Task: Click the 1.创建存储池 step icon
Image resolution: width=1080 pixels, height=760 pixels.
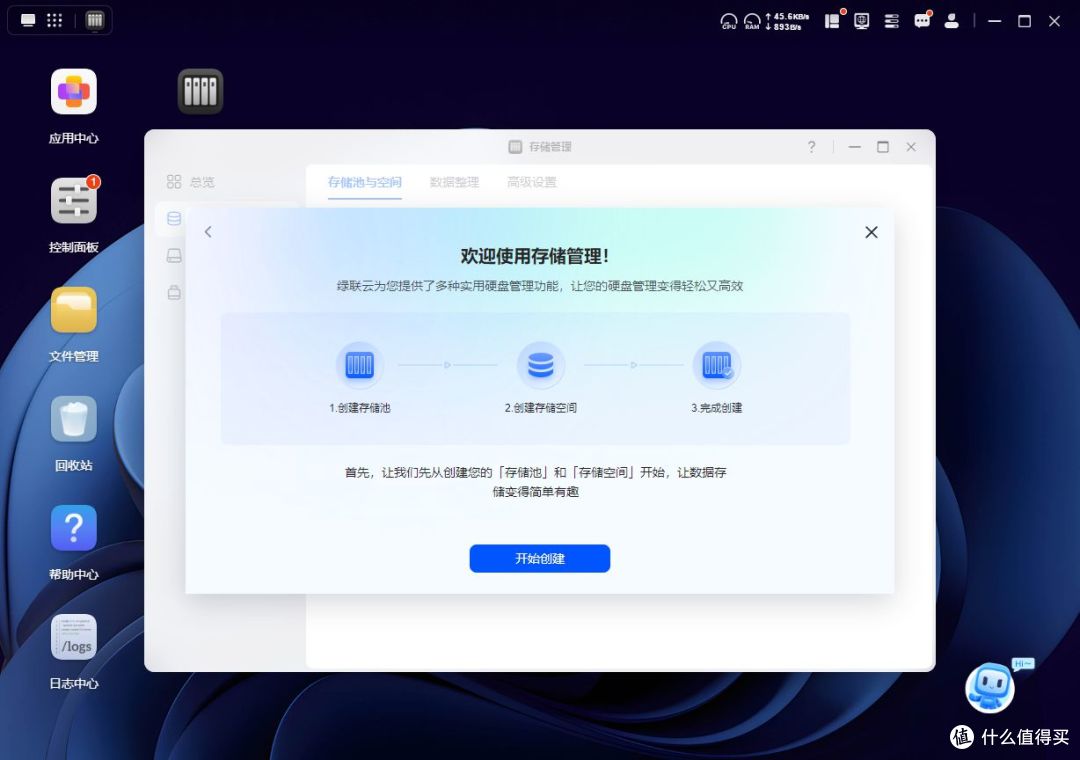Action: pyautogui.click(x=360, y=364)
